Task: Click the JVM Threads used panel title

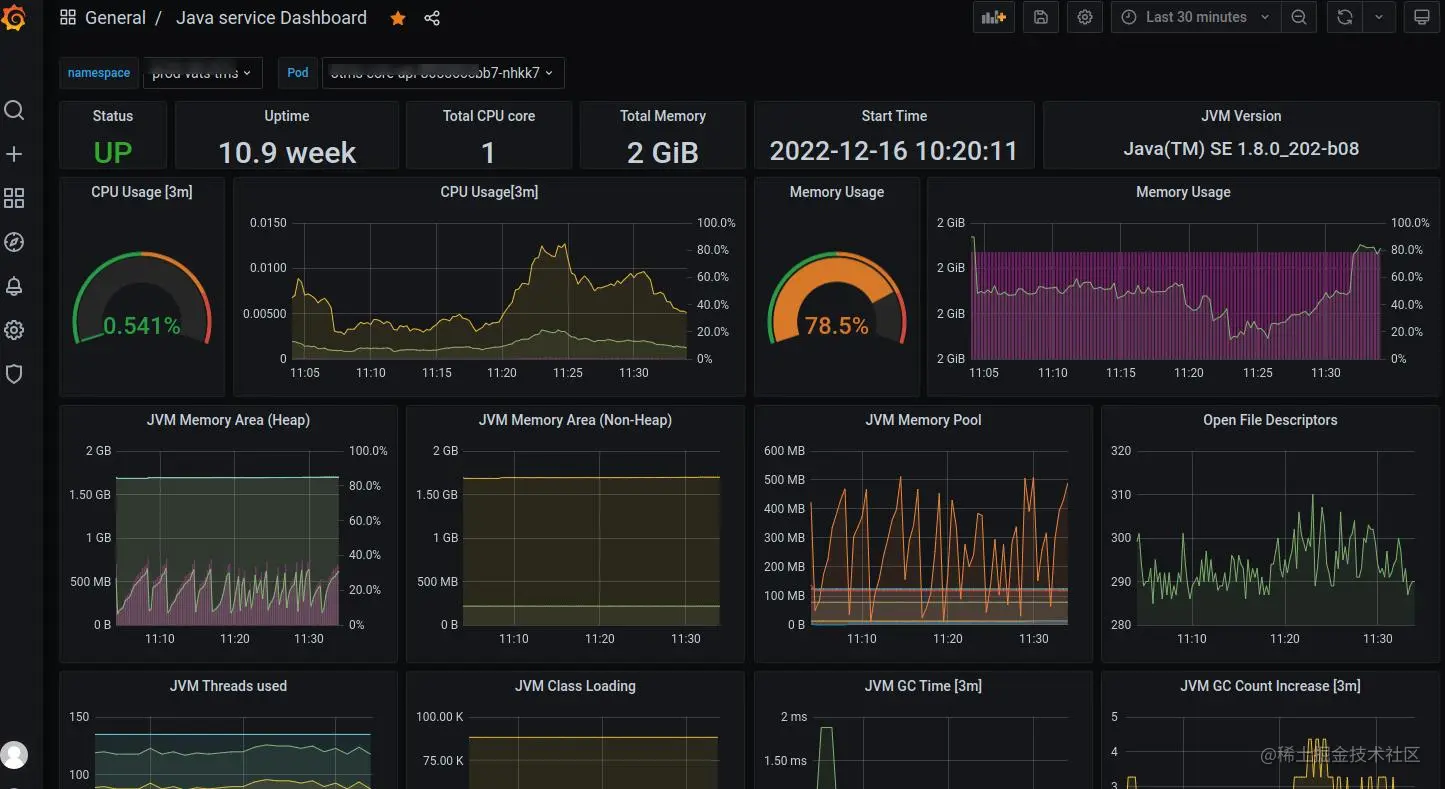Action: click(x=228, y=686)
